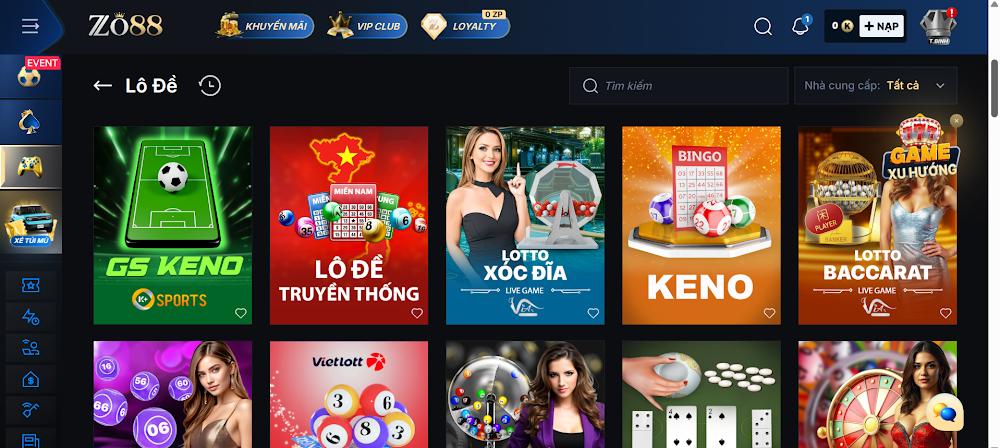Click the search magnifier icon in header
This screenshot has height=448, width=1000.
(763, 26)
